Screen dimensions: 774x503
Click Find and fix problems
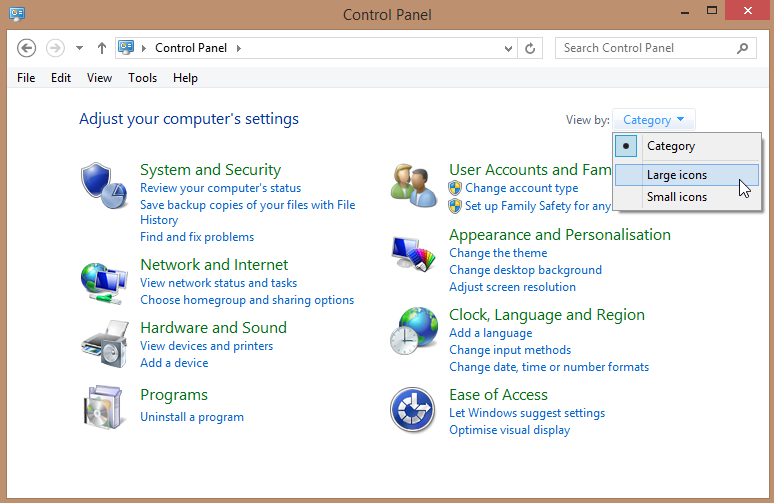(x=197, y=237)
